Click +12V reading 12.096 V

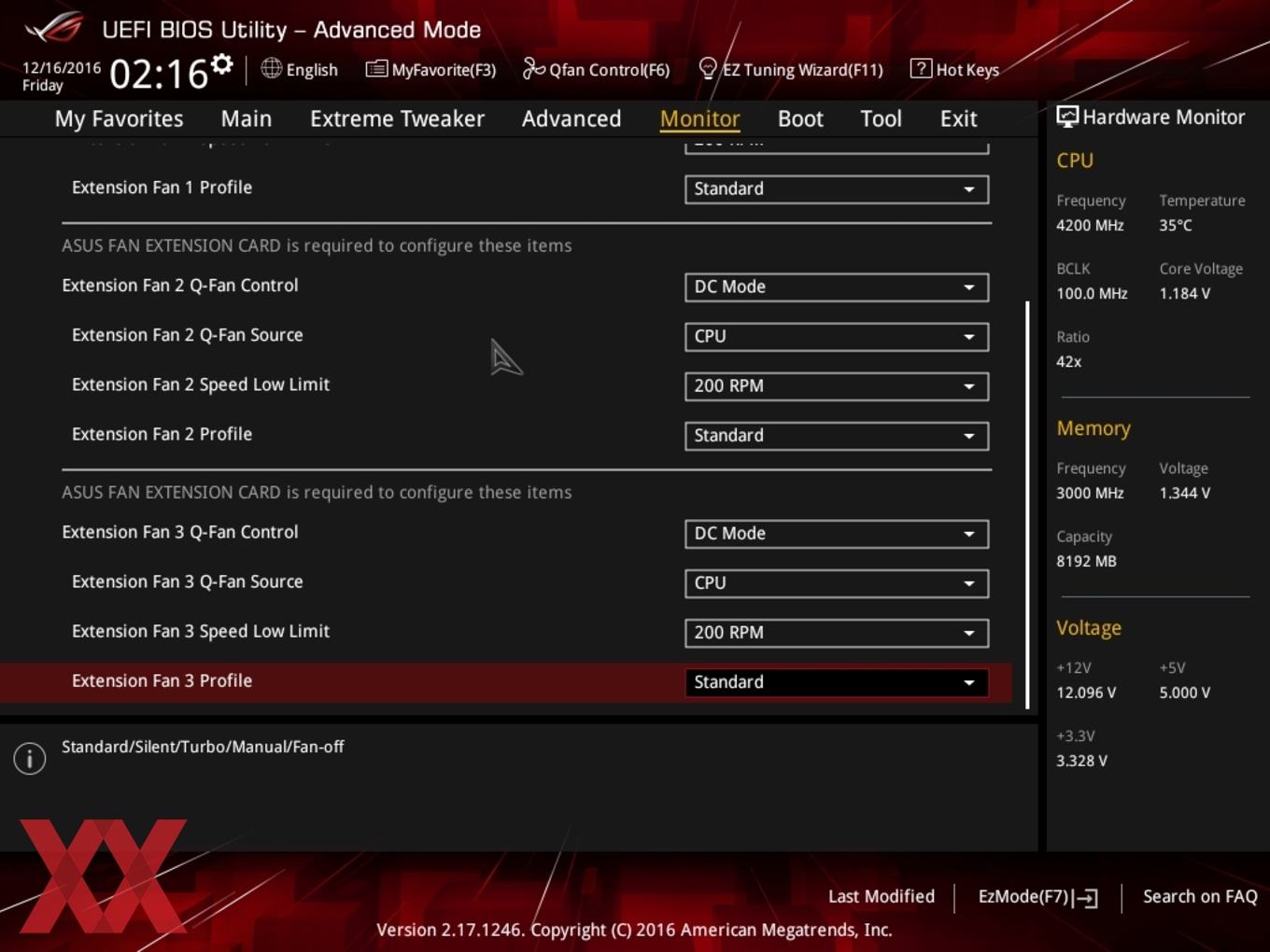1086,693
